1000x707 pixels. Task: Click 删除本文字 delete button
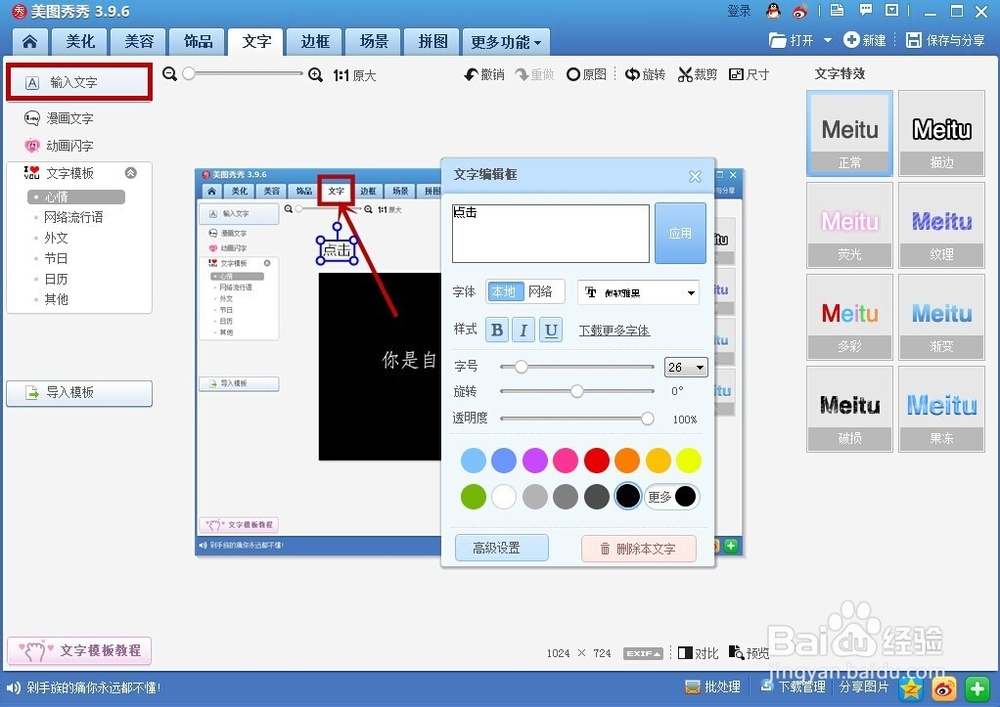point(638,548)
